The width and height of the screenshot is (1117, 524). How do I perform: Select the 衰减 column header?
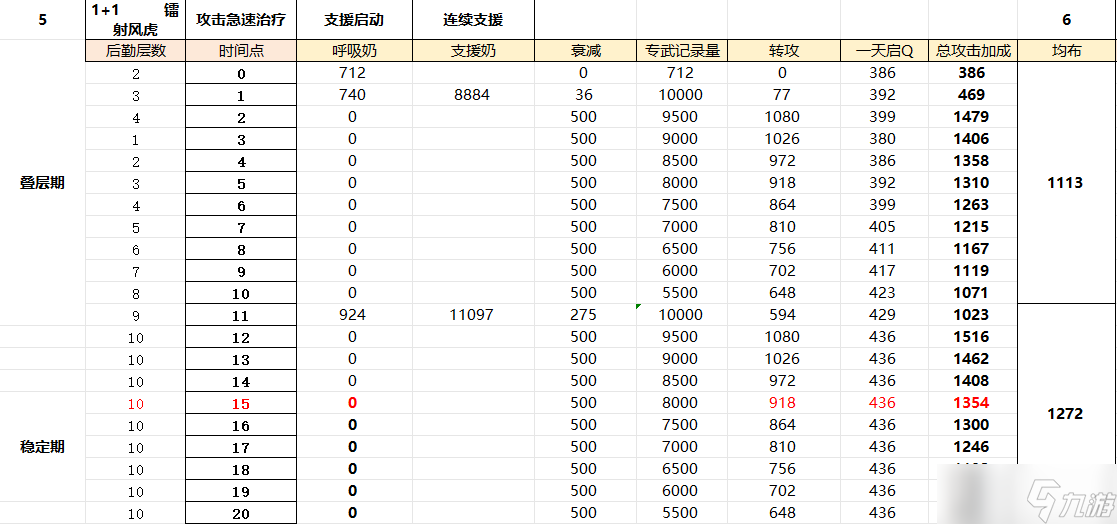585,51
